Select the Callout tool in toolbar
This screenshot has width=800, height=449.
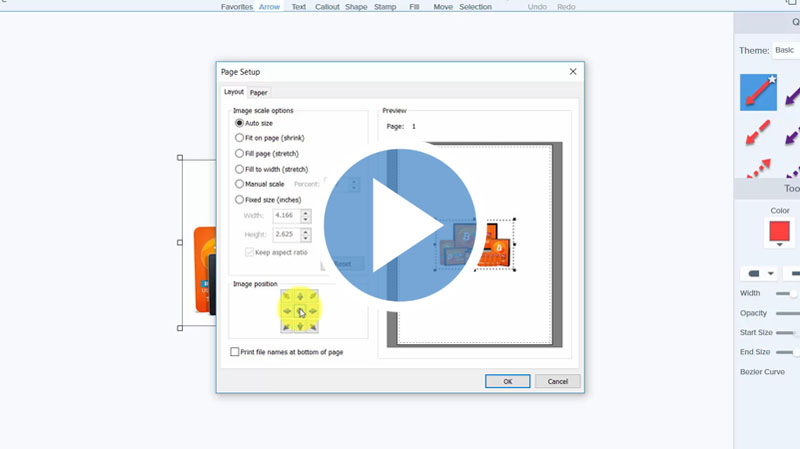(327, 7)
